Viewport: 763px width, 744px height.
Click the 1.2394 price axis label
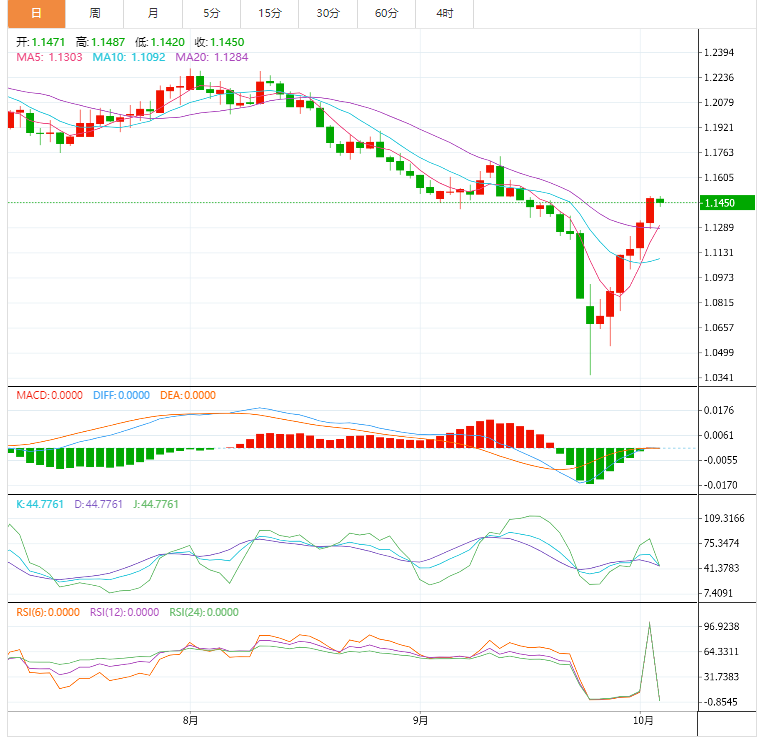719,53
